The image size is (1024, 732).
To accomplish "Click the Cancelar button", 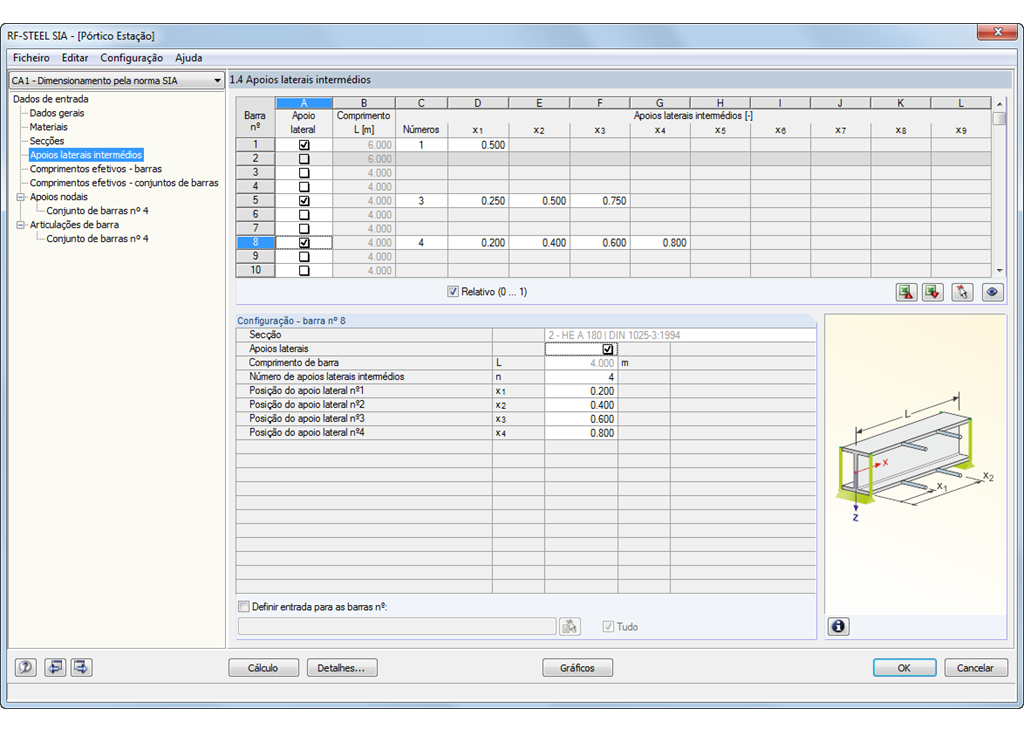I will pyautogui.click(x=976, y=668).
